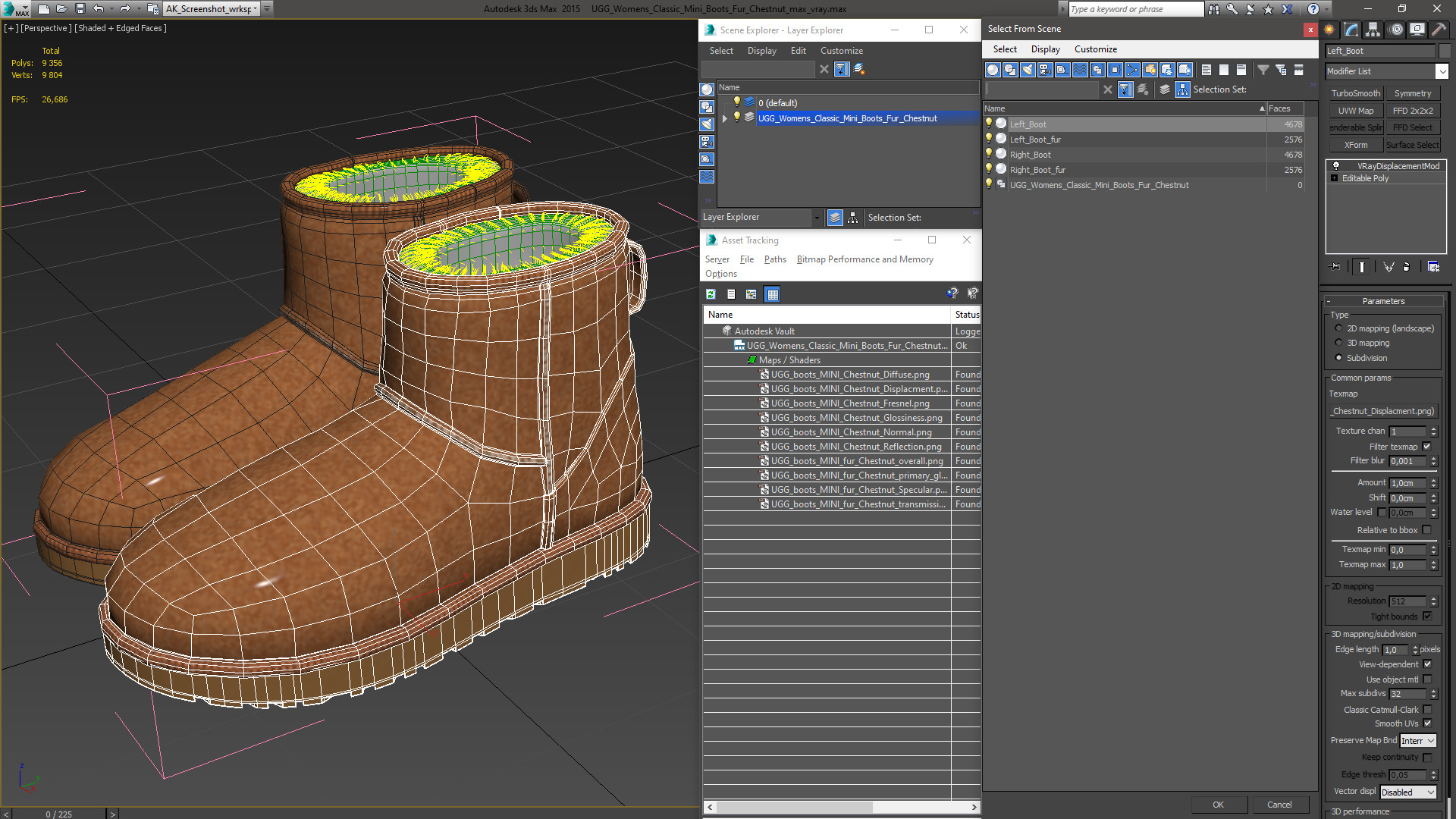Toggle VRayDisplacementMod lightbulb on/off
Viewport: 1456px width, 819px height.
click(1336, 166)
